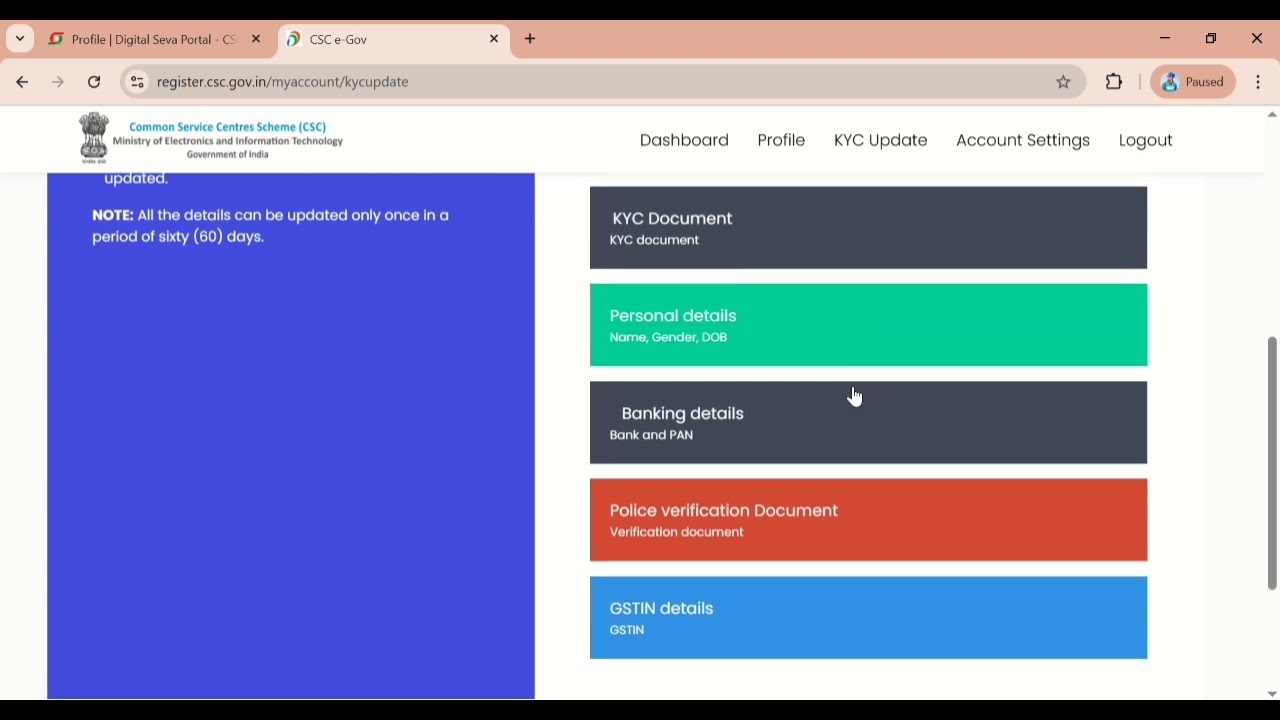View site information icon in address bar
1280x720 pixels.
pyautogui.click(x=138, y=83)
